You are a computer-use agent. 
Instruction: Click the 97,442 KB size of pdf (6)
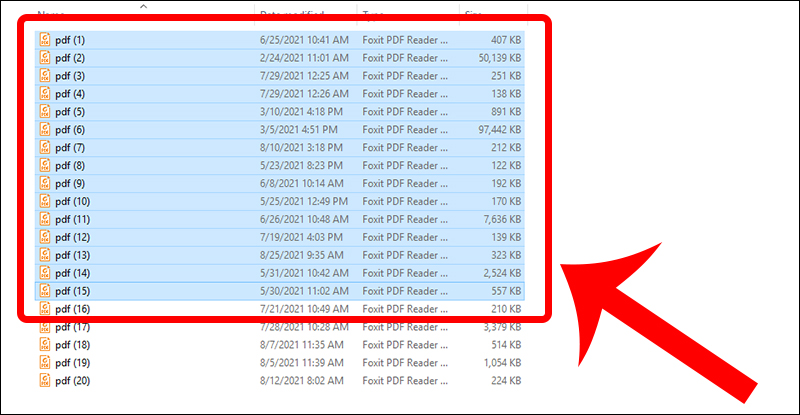499,130
